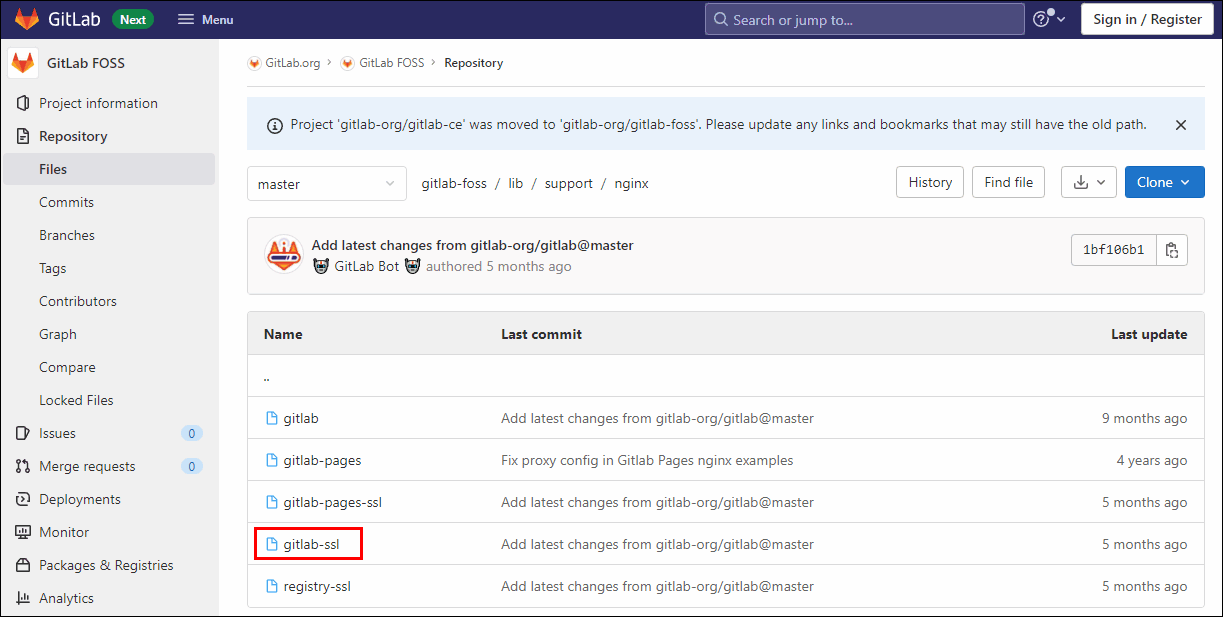Image resolution: width=1223 pixels, height=617 pixels.
Task: Select Files in the Repository submenu
Action: 109,169
